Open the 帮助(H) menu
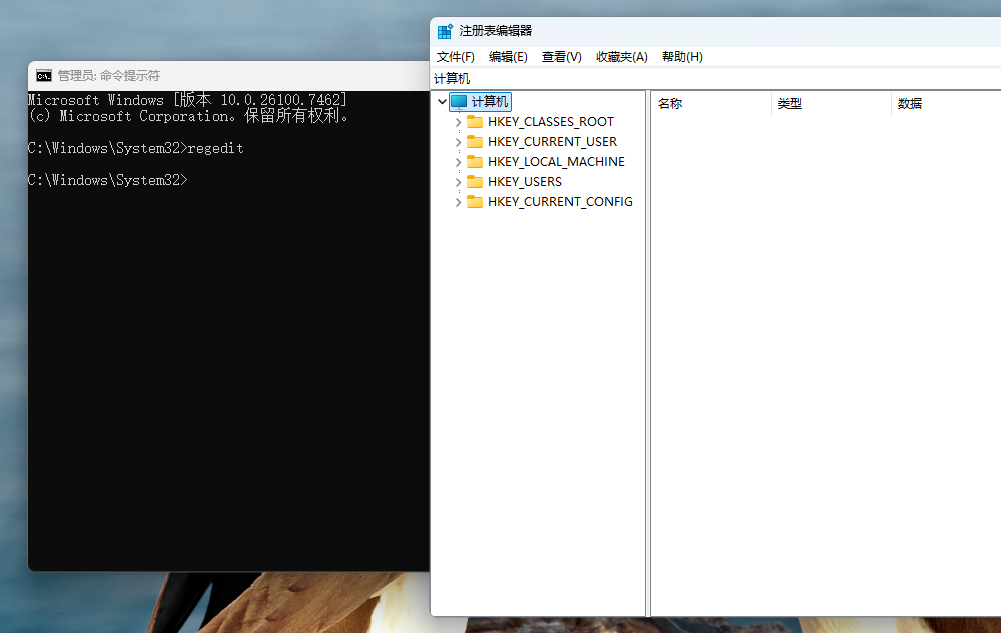The width and height of the screenshot is (1001, 633). [682, 57]
